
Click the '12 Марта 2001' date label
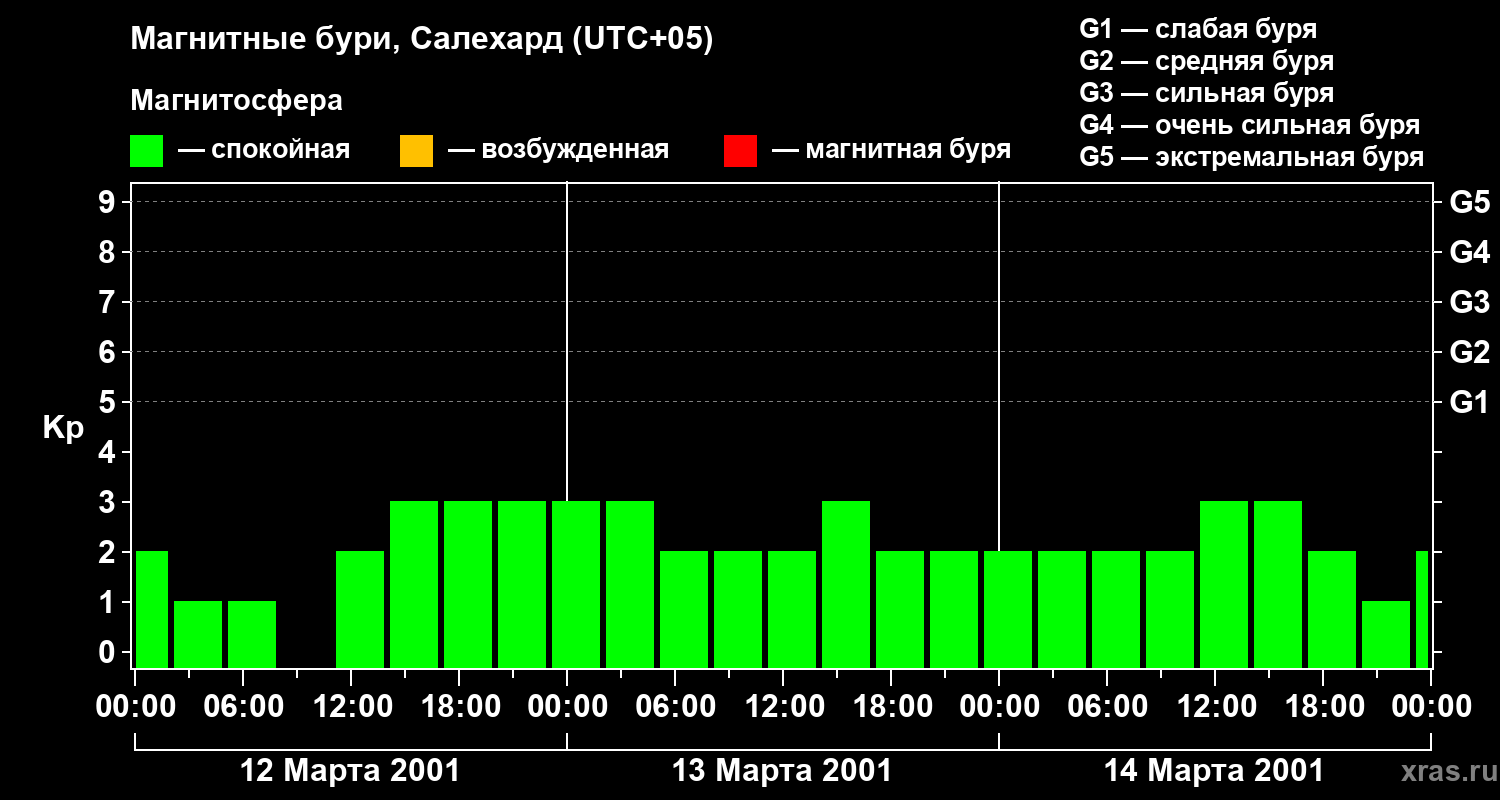[351, 771]
